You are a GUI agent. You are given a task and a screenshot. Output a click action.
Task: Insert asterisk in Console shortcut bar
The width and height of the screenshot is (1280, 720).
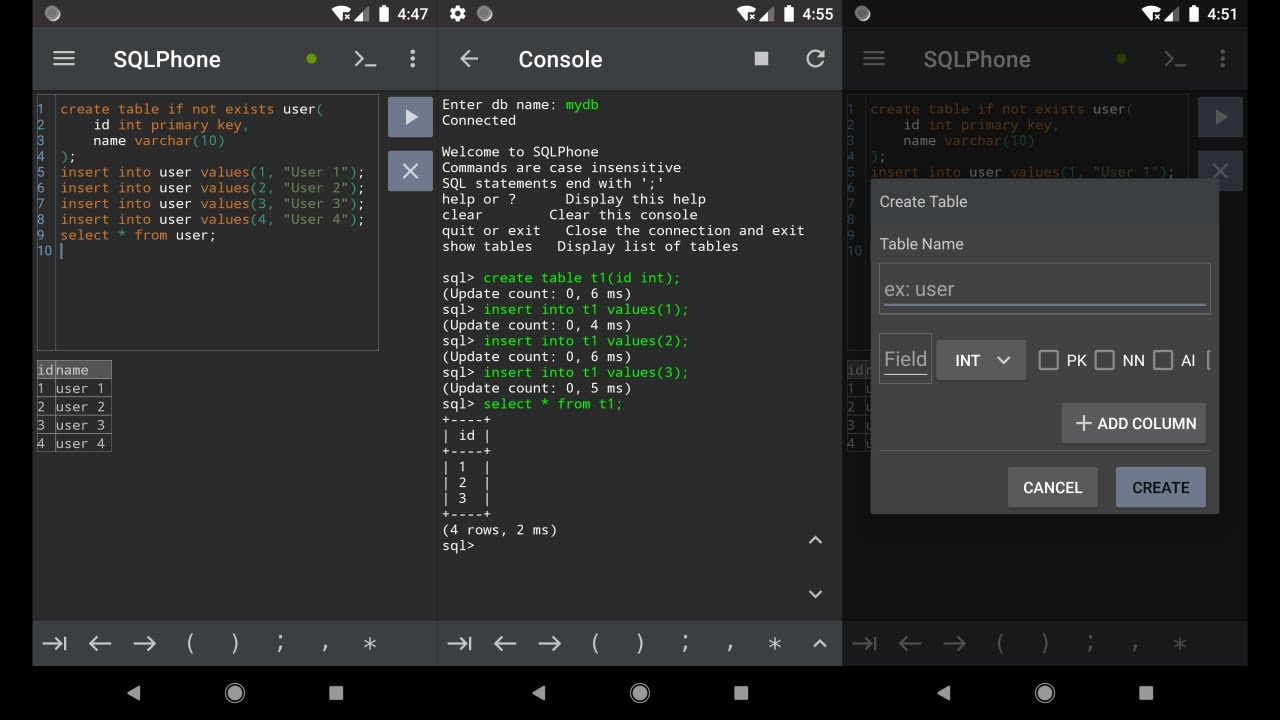pos(775,644)
